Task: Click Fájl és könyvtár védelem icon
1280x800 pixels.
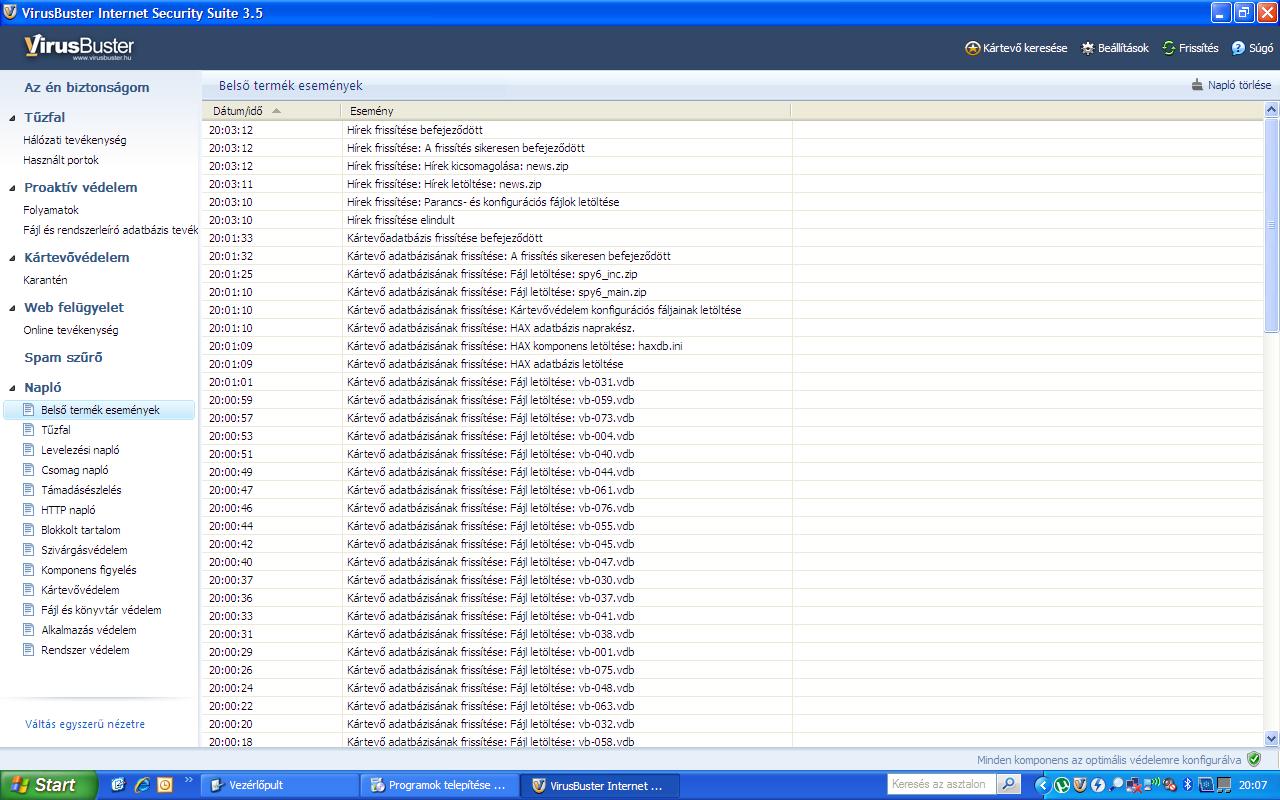Action: coord(29,610)
